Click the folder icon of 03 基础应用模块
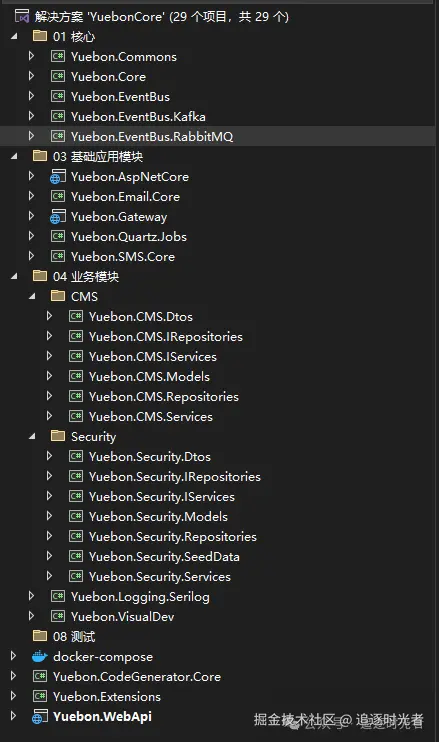Screen dimensions: 439x742 [x=40, y=156]
